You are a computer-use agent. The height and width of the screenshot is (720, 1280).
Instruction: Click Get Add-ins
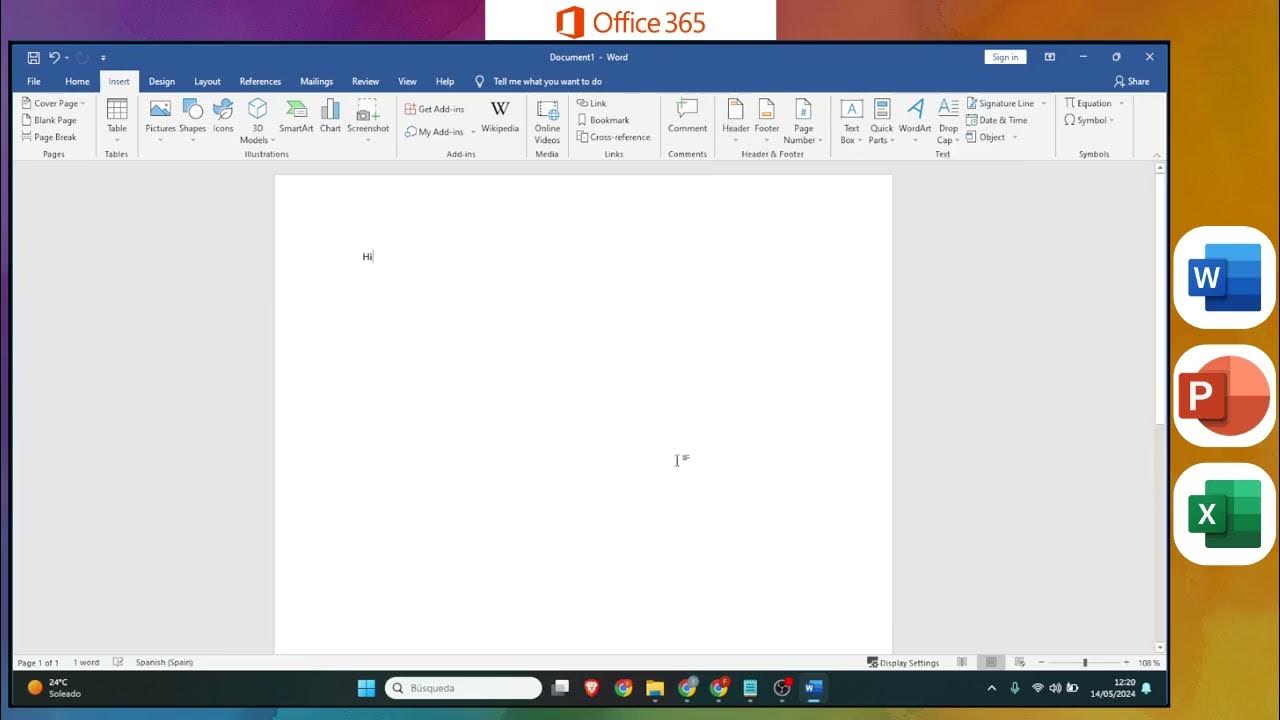434,109
